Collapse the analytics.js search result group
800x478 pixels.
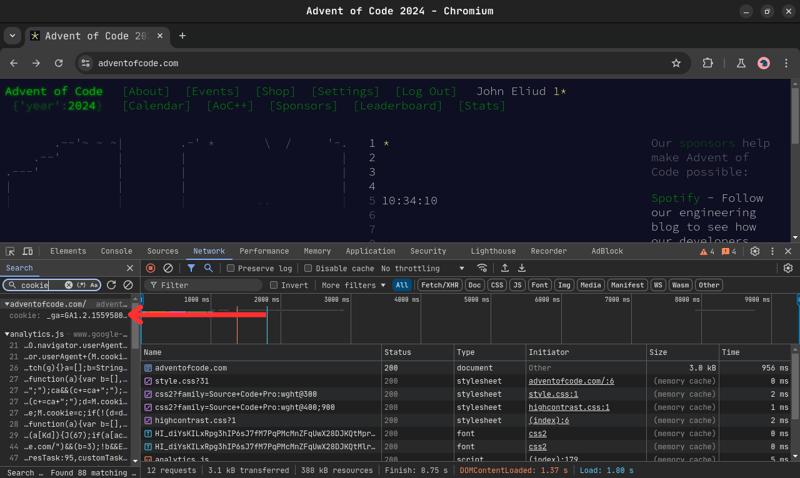coord(8,334)
